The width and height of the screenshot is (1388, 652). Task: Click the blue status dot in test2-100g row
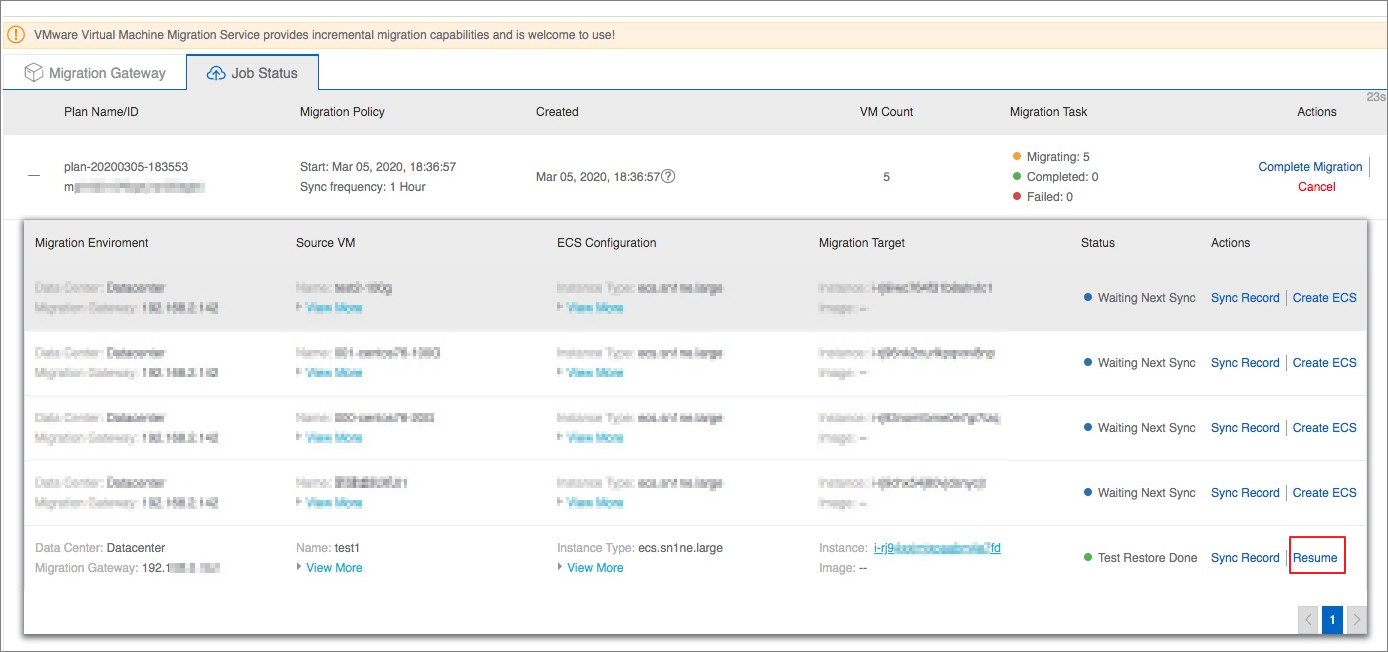(x=1088, y=298)
